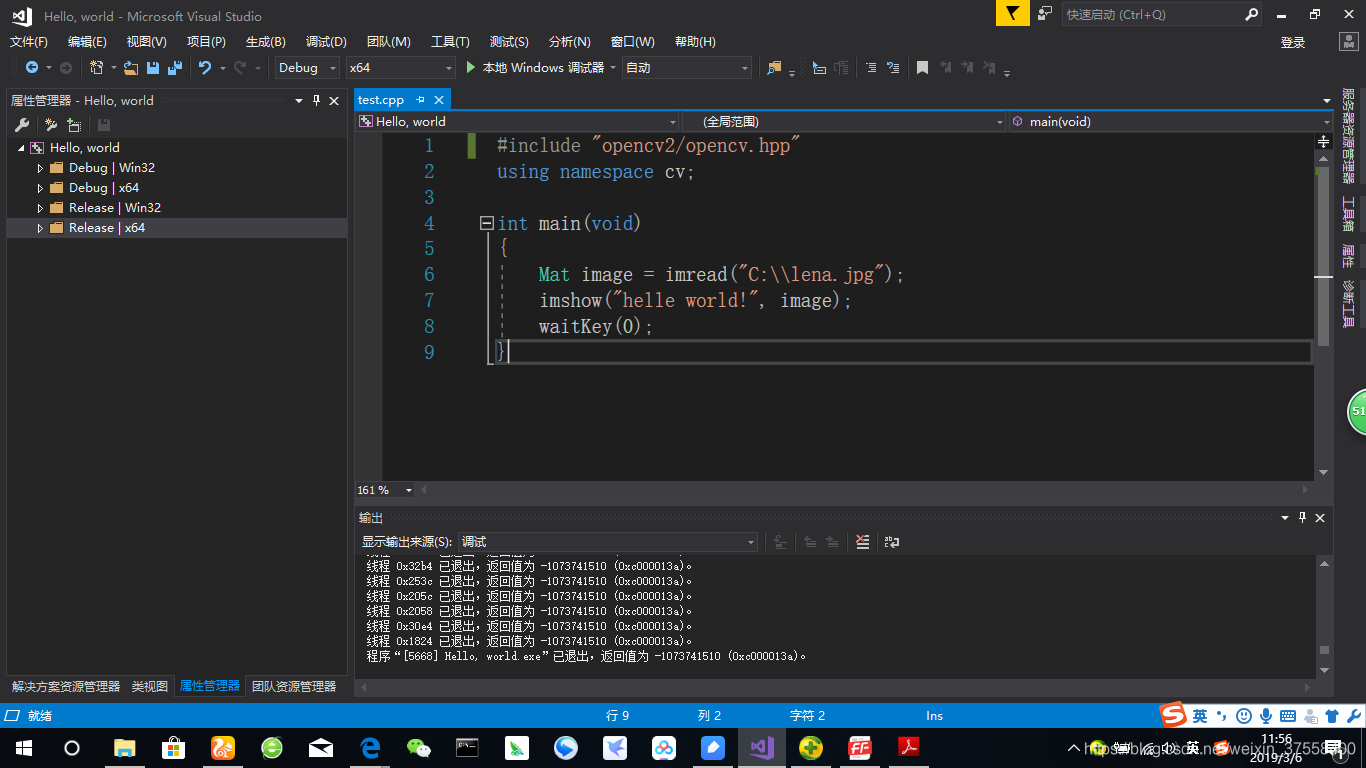1366x768 pixels.
Task: Expand the Debug | Win32 tree node
Action: point(41,168)
